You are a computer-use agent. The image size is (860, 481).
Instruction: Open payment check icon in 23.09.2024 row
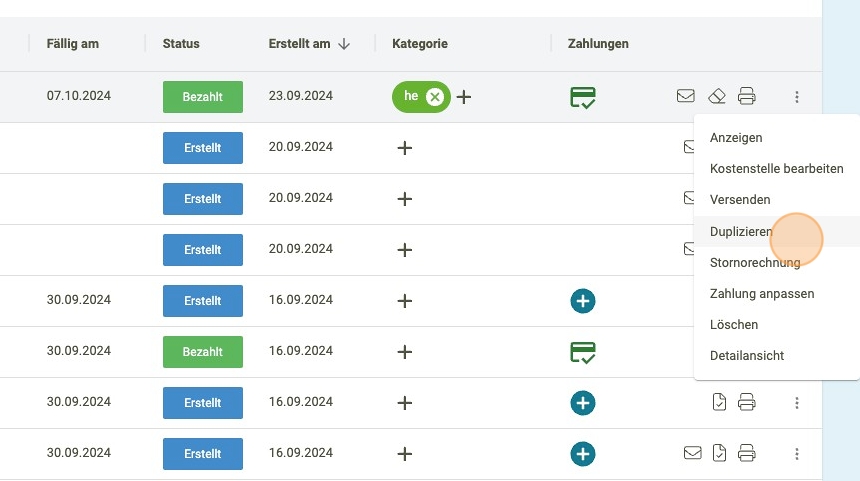coord(582,98)
